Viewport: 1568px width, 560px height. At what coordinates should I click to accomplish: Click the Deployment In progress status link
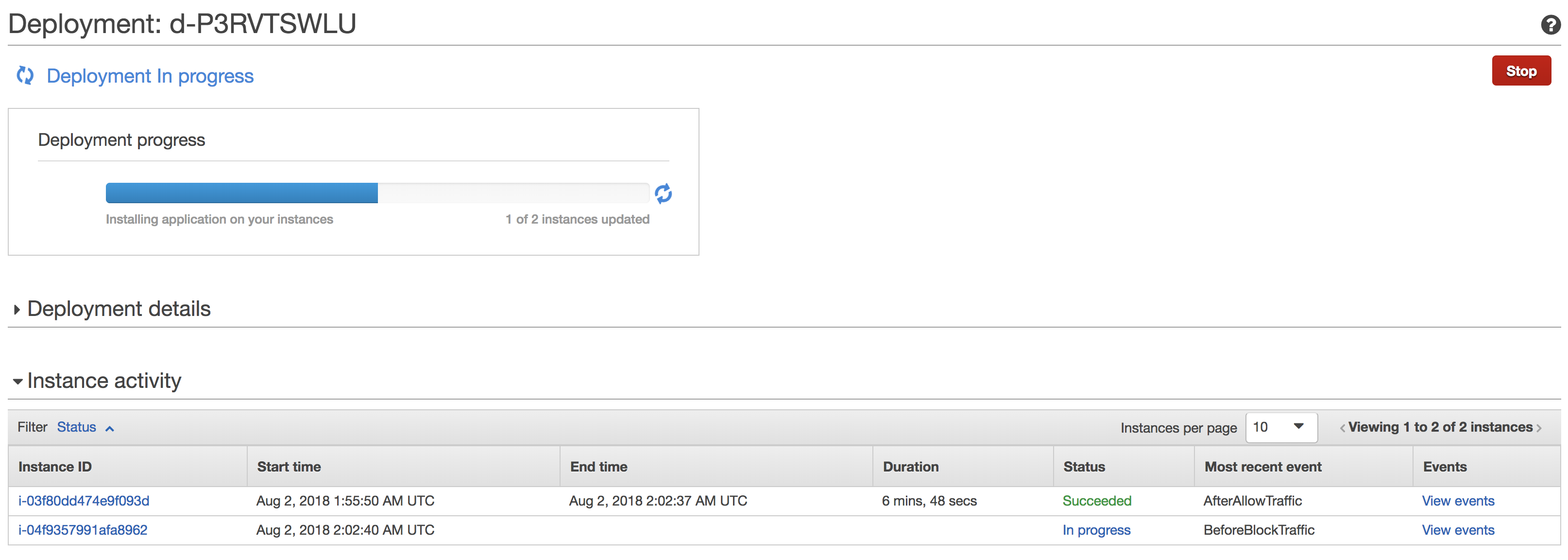pyautogui.click(x=150, y=76)
